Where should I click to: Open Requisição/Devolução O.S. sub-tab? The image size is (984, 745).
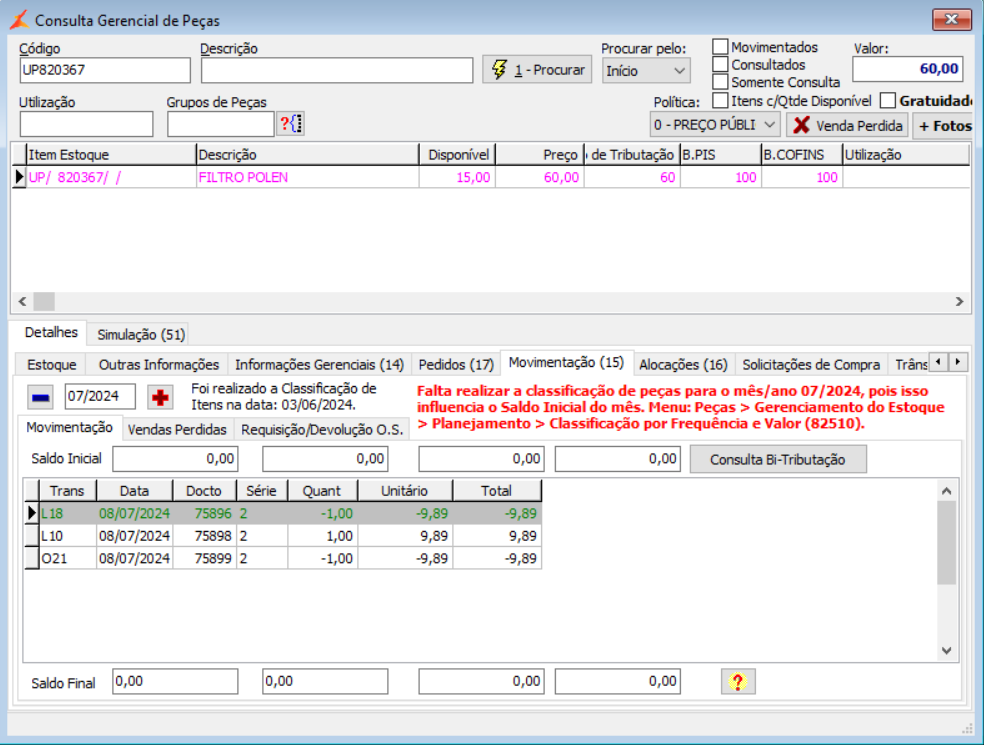322,430
